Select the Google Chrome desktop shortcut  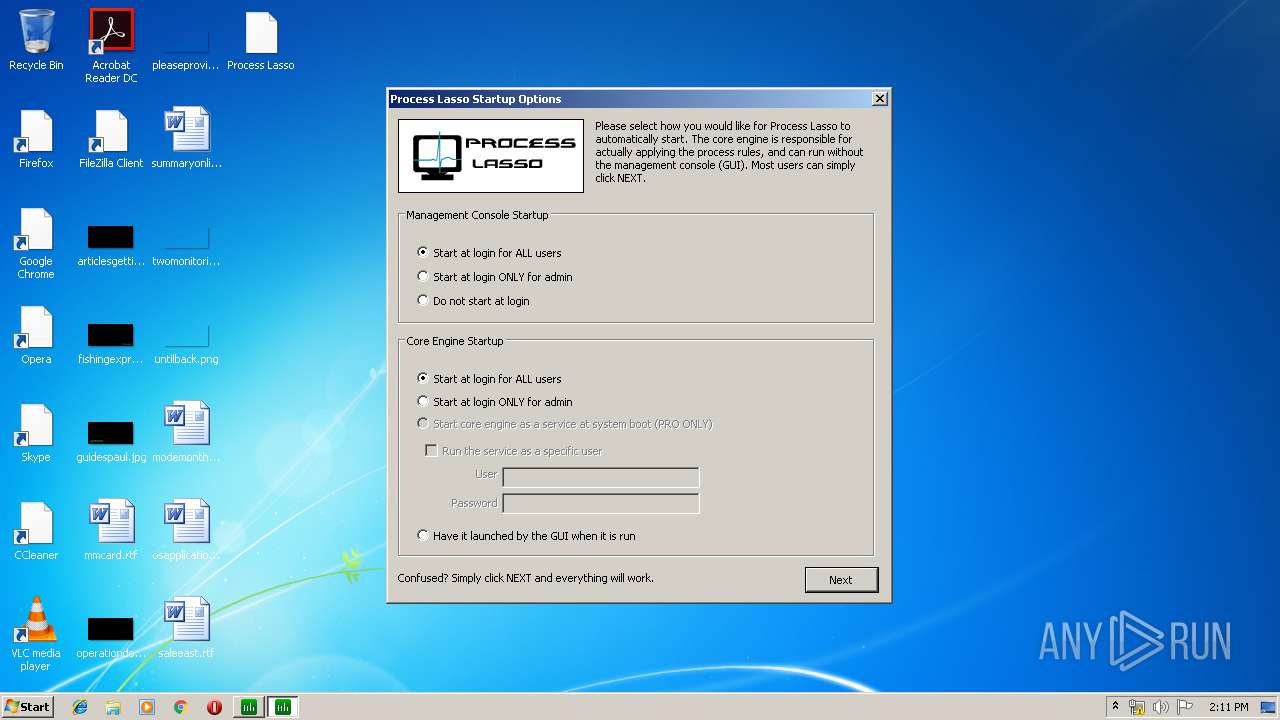coord(36,243)
